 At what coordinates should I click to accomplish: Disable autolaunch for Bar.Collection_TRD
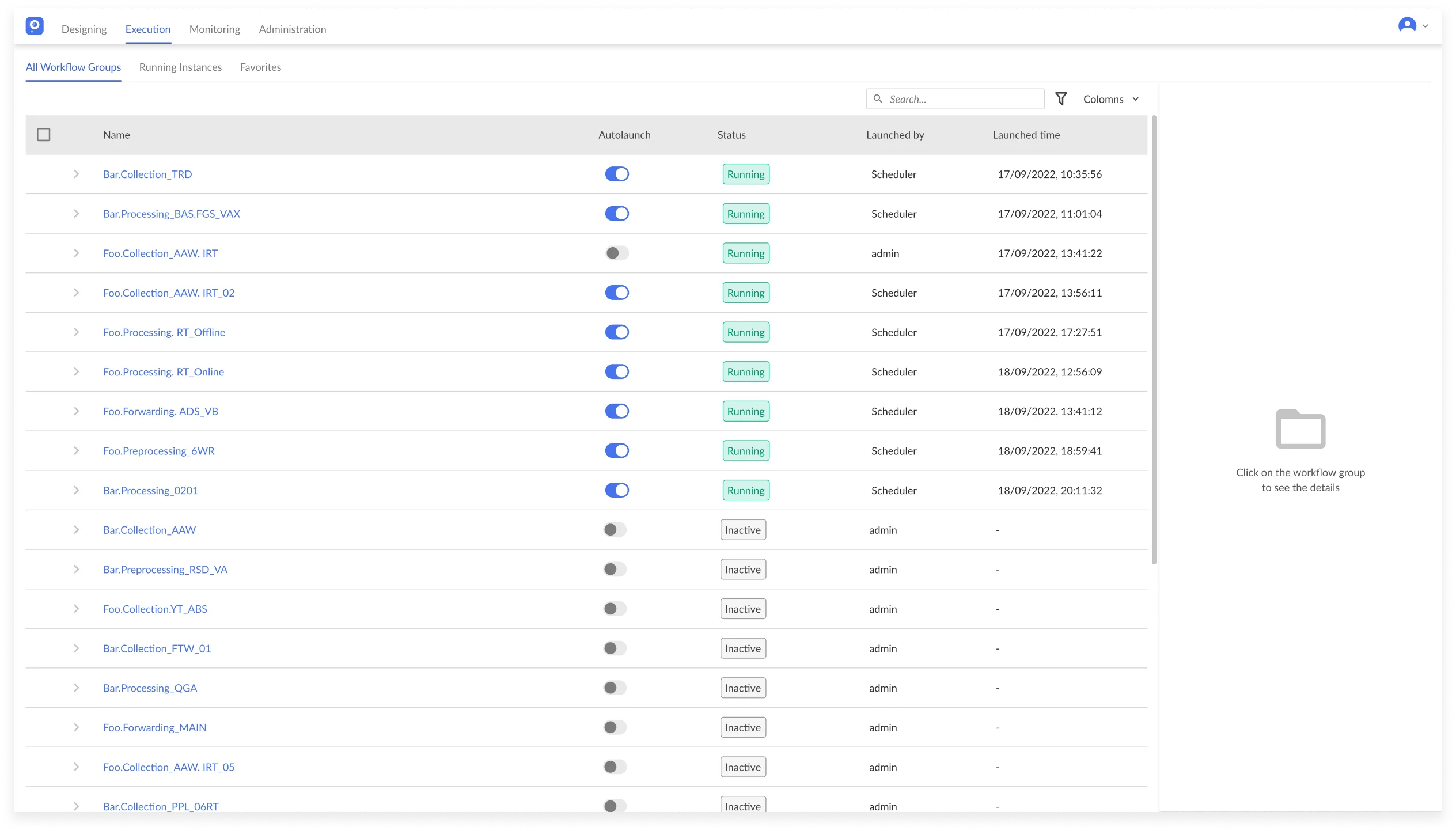coord(617,174)
